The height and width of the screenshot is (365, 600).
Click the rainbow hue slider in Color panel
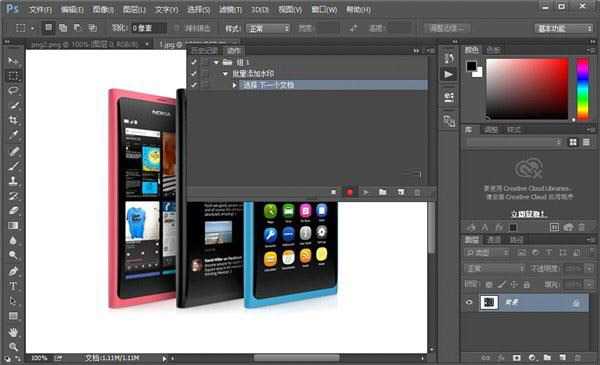point(582,89)
